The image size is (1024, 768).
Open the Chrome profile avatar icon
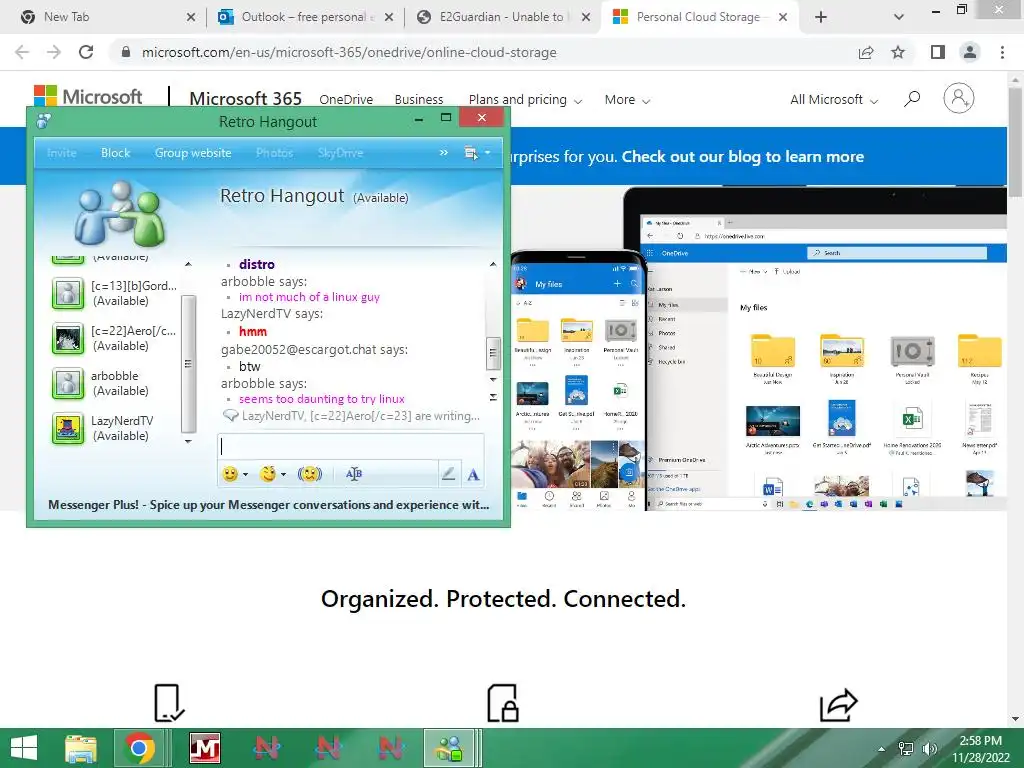point(970,52)
